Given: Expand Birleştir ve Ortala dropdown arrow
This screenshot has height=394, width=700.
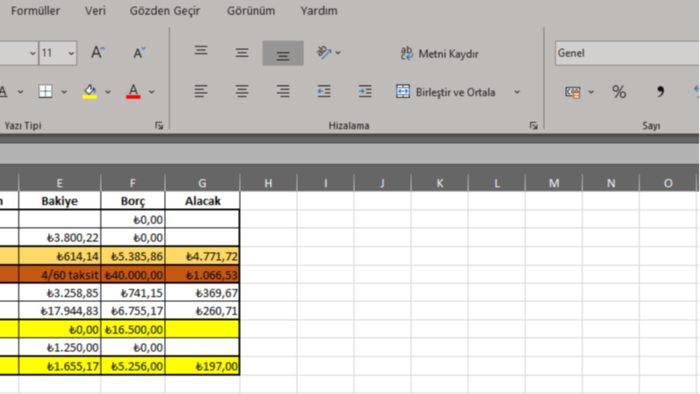Looking at the screenshot, I should 517,92.
